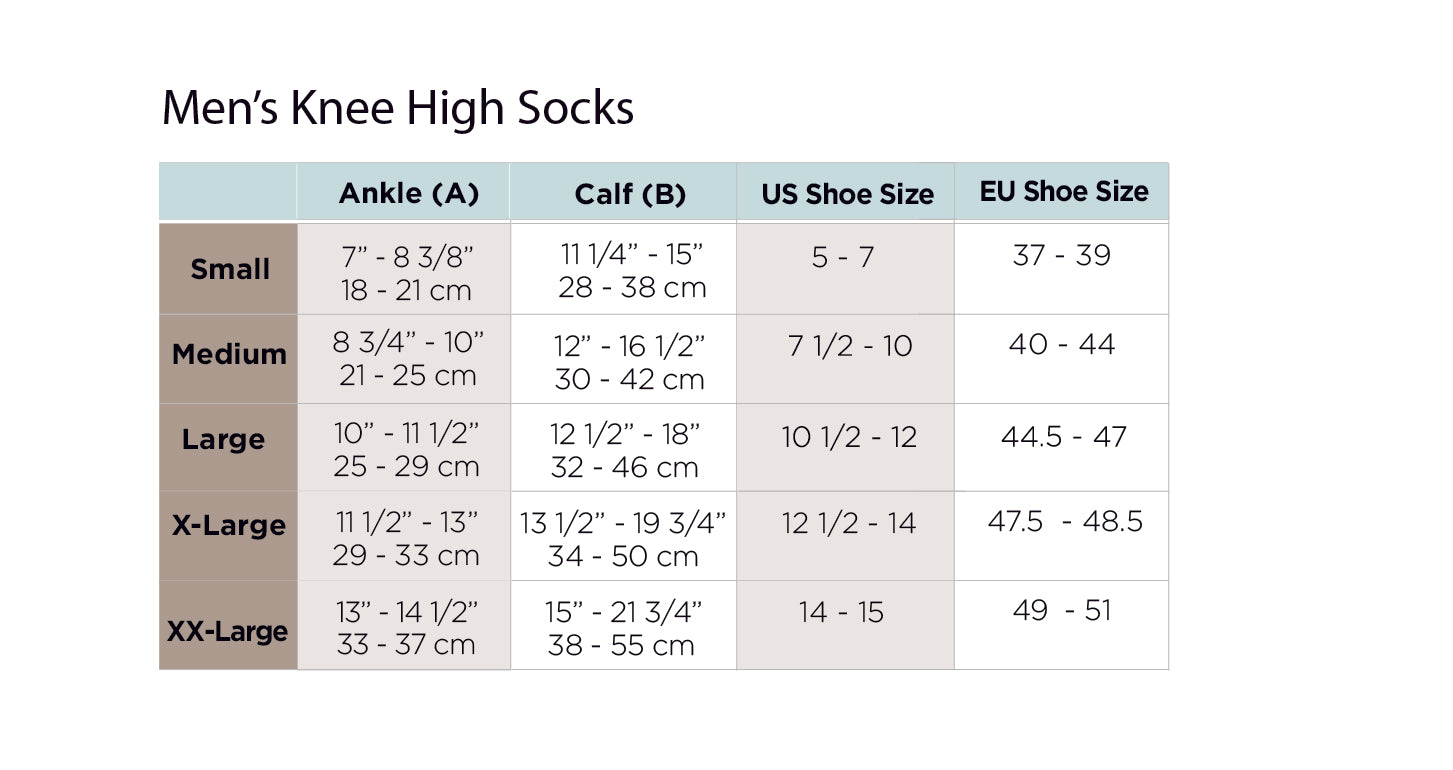Select the Calf (B) column header
This screenshot has width=1453, height=770.
(x=630, y=194)
